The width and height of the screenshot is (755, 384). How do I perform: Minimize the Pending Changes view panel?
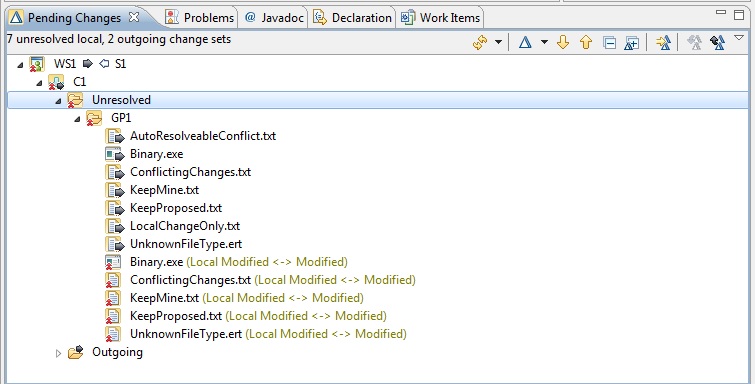[721, 13]
